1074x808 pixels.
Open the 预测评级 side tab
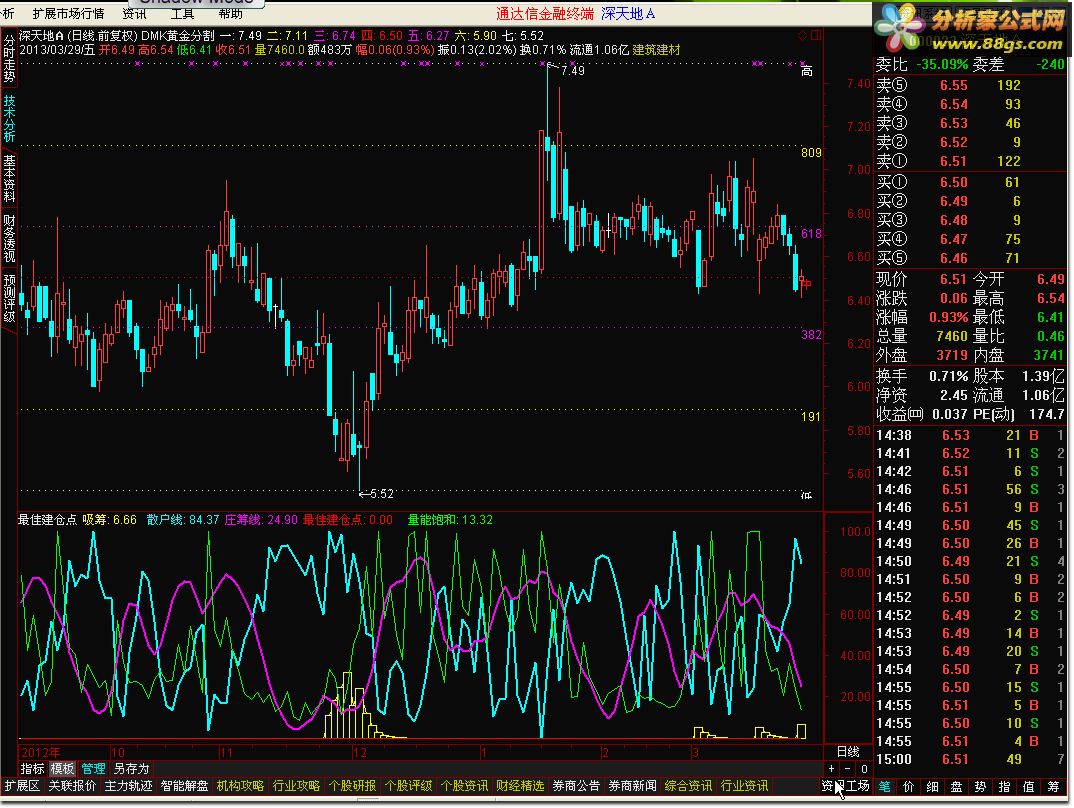tap(9, 298)
